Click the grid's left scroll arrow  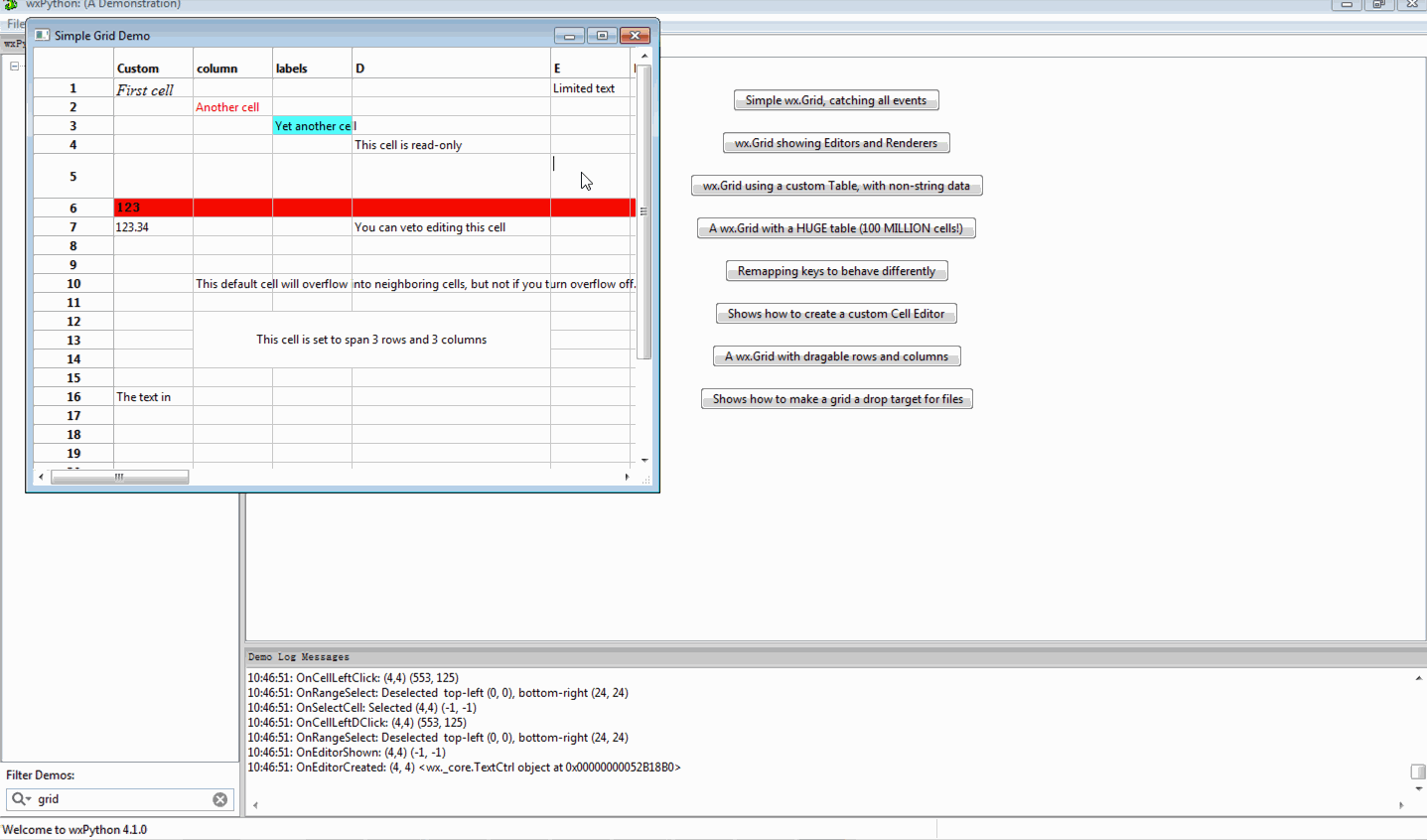click(41, 477)
